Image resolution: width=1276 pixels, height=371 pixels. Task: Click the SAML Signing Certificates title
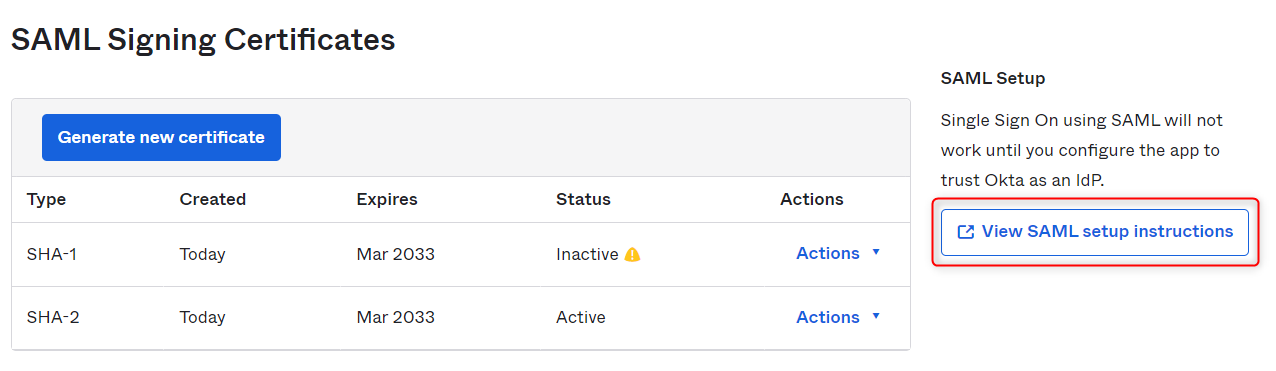coord(203,40)
